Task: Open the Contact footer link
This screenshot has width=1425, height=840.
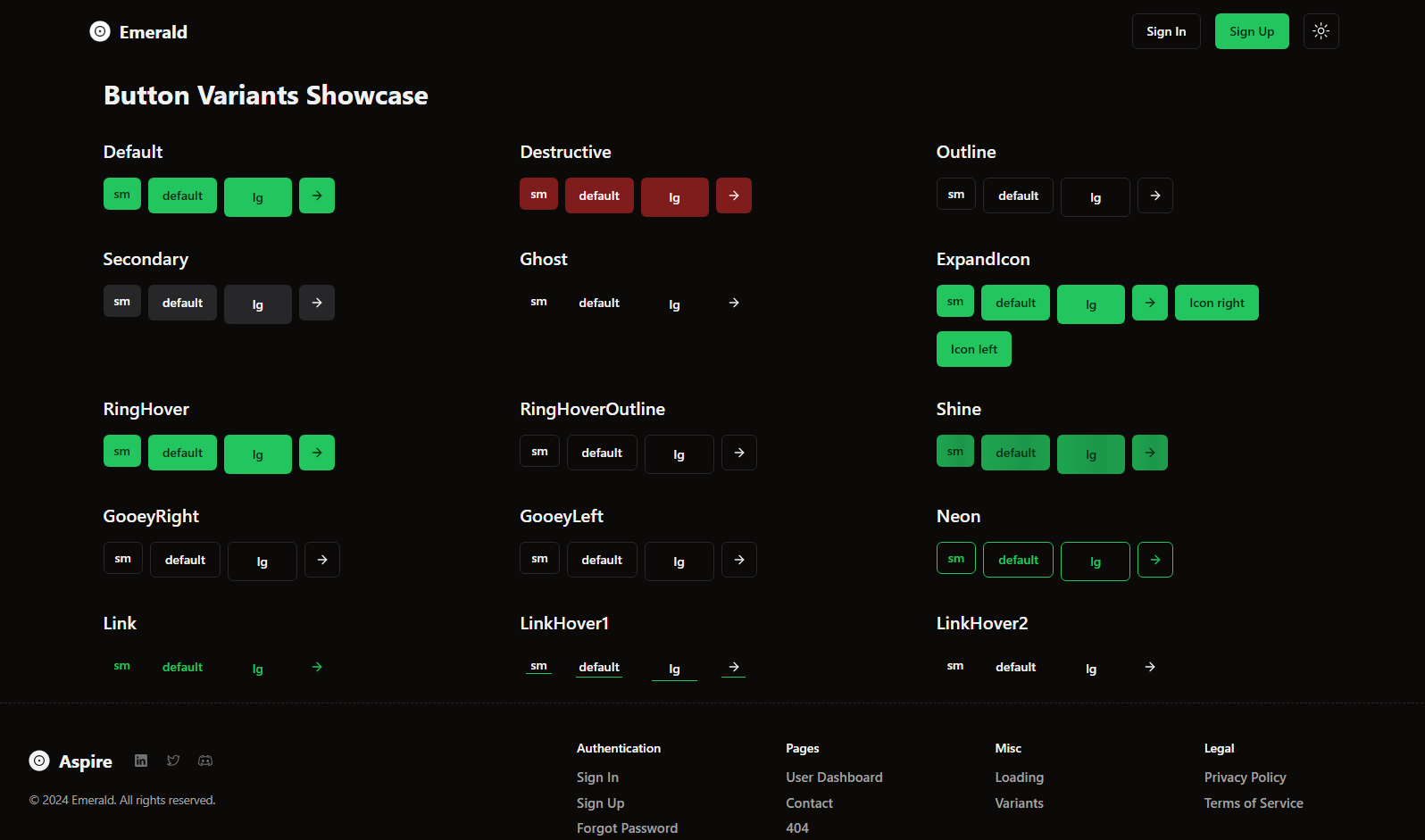Action: 809,803
